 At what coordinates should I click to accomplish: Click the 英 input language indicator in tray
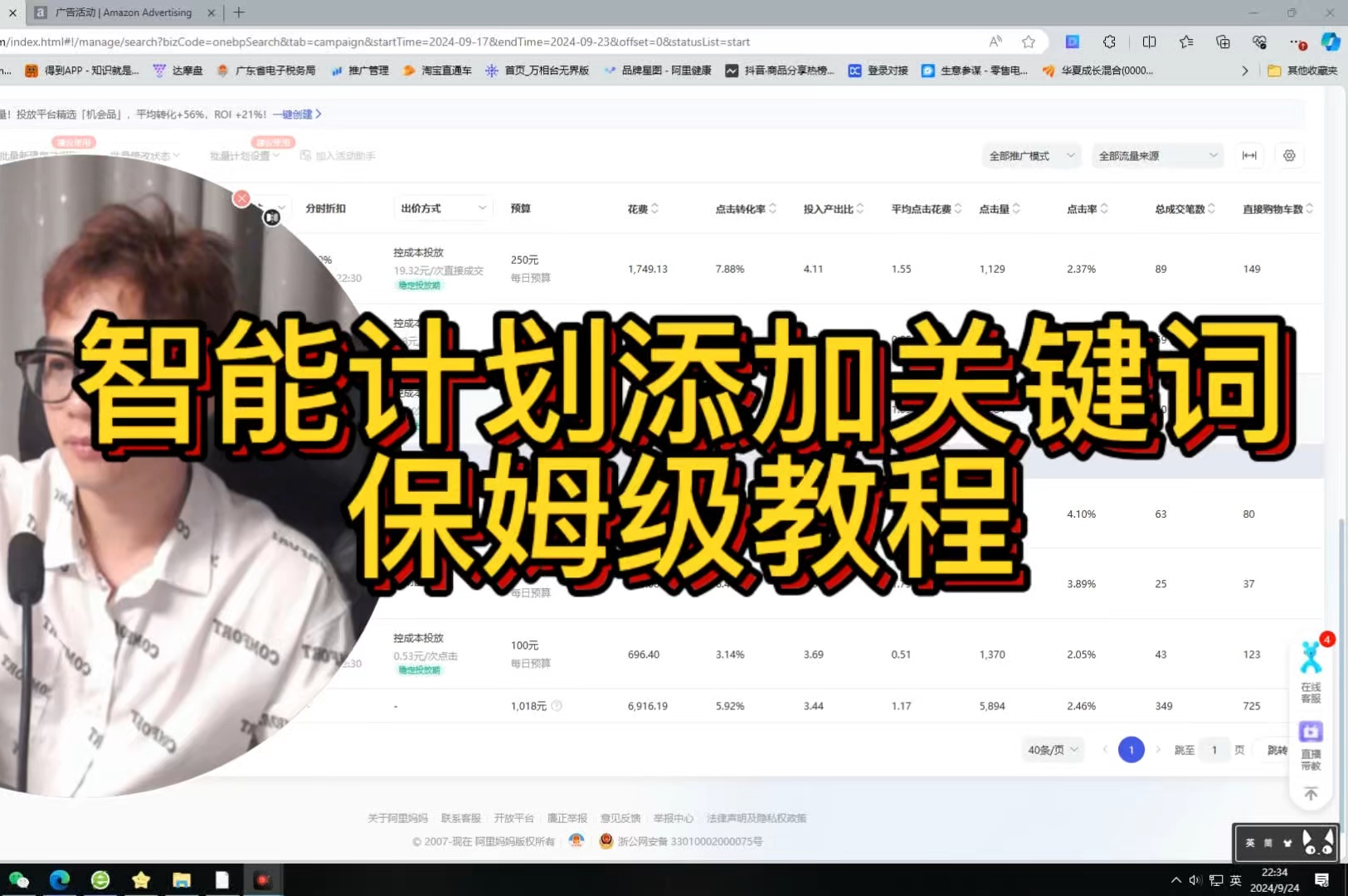pyautogui.click(x=1236, y=880)
